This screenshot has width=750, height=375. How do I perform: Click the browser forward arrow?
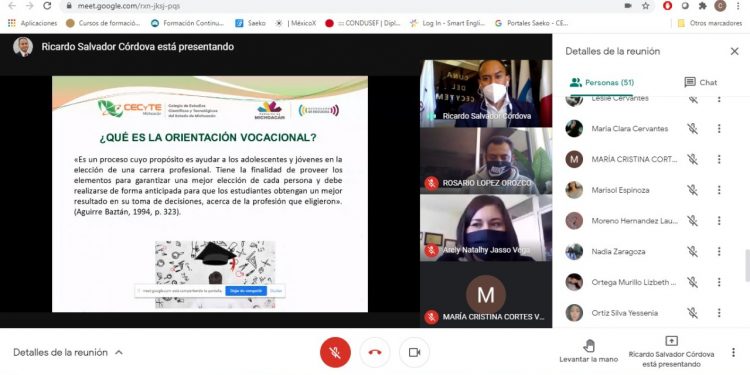(30, 6)
